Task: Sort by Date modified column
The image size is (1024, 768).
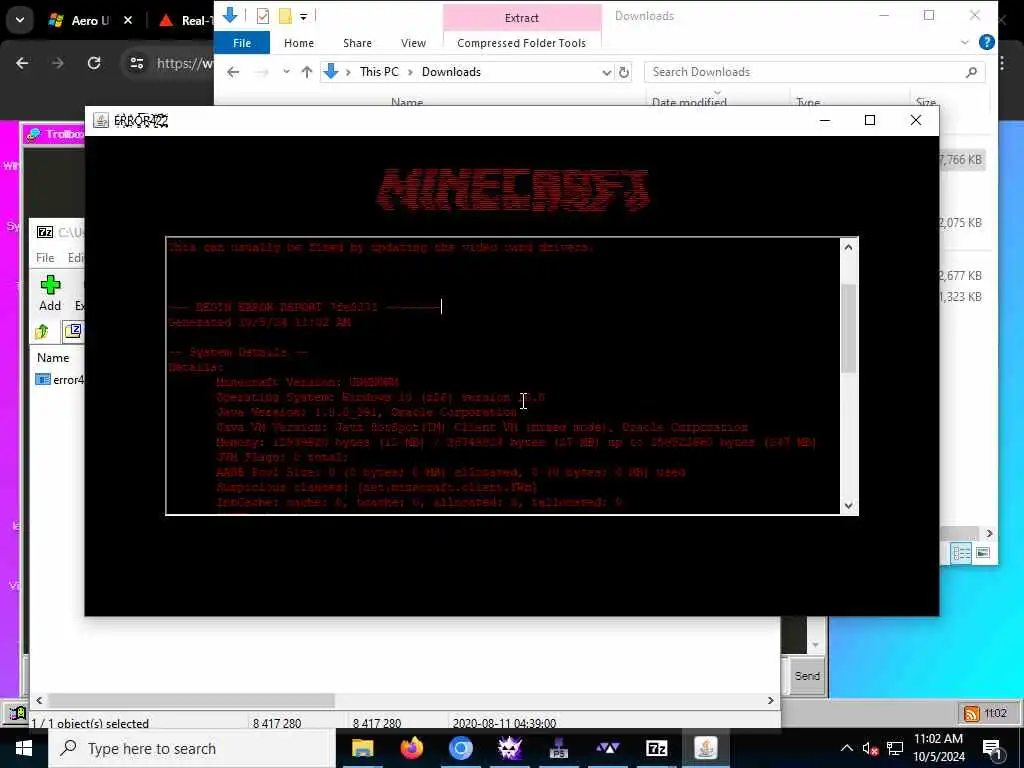Action: point(689,102)
